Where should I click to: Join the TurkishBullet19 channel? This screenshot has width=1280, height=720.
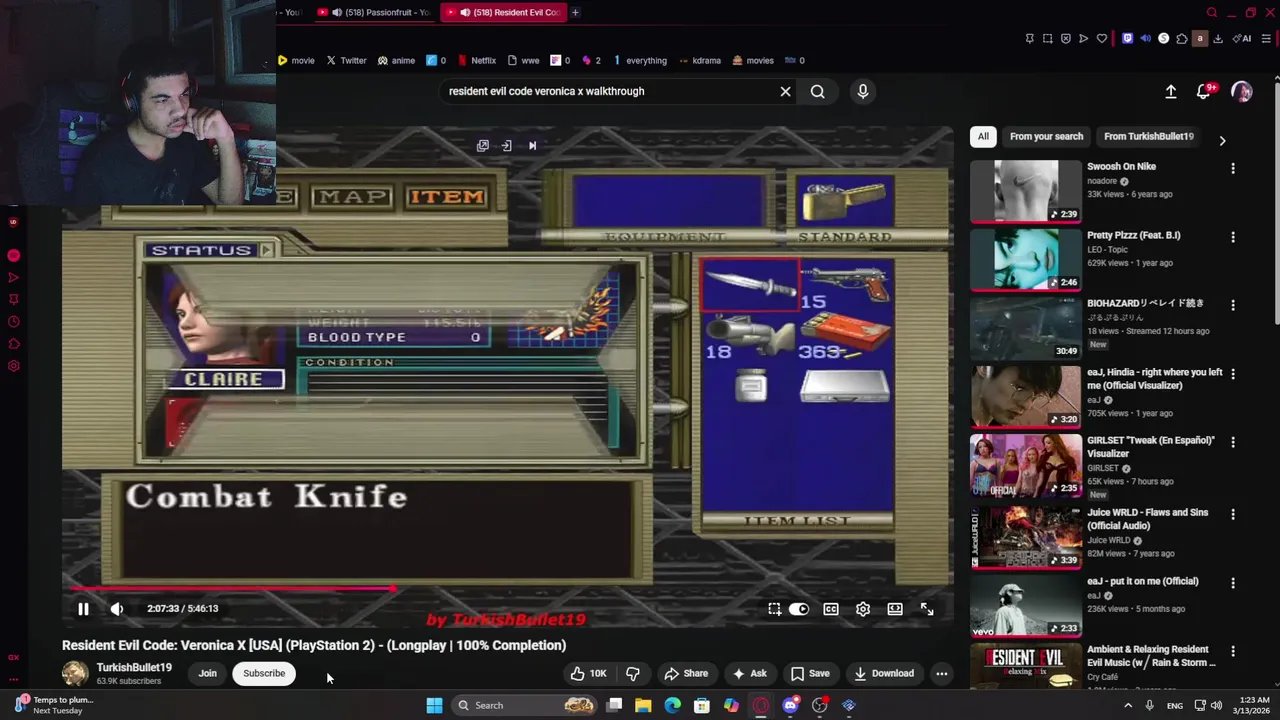(x=207, y=674)
